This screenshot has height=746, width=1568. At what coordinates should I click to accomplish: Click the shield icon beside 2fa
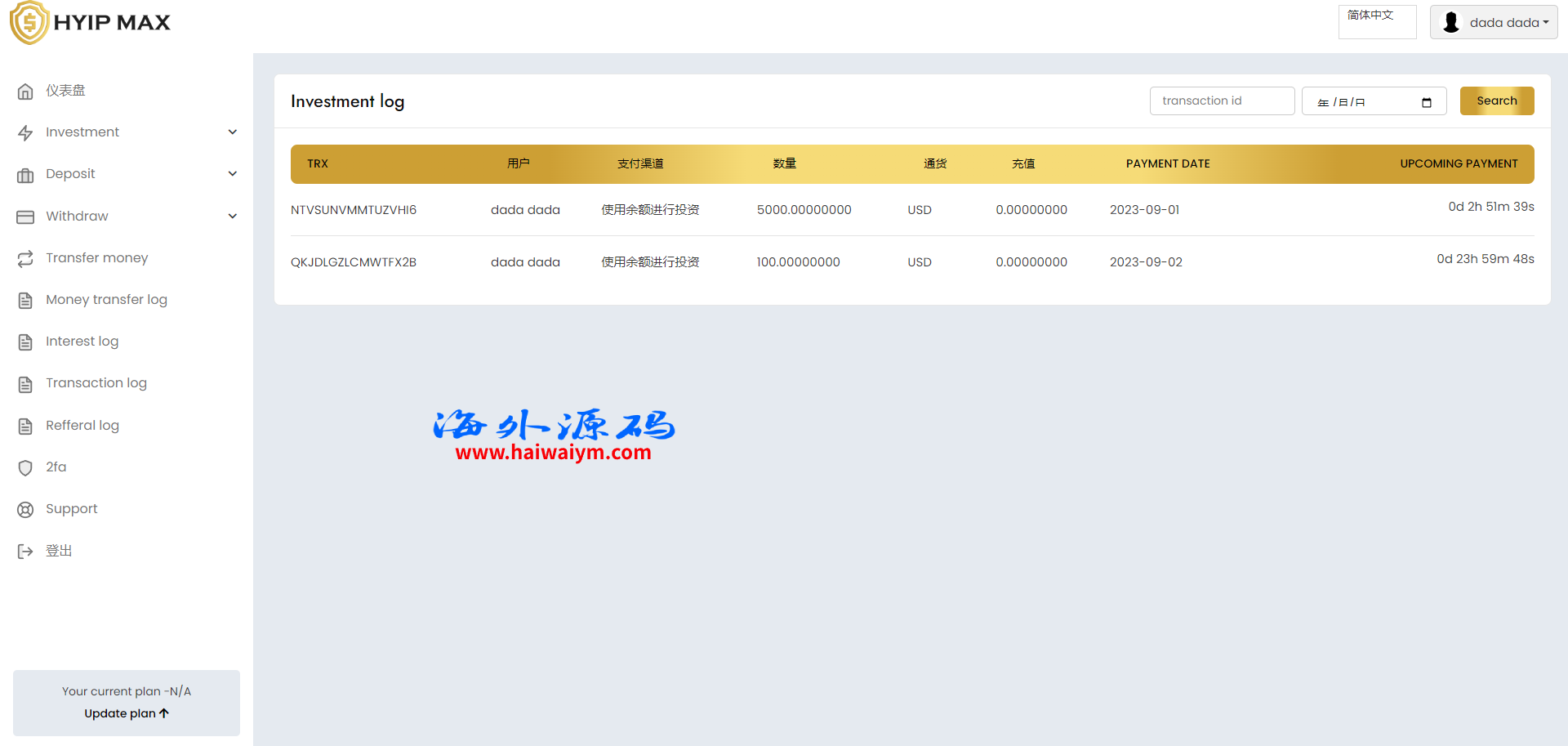click(x=25, y=467)
